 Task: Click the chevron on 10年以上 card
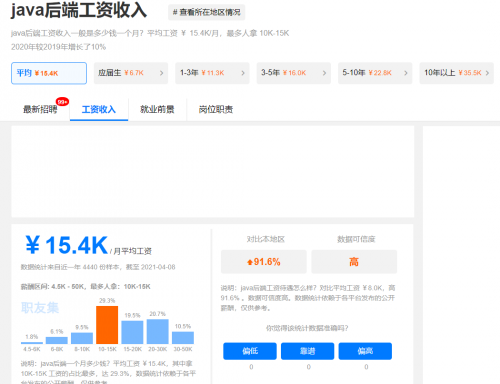coord(487,73)
